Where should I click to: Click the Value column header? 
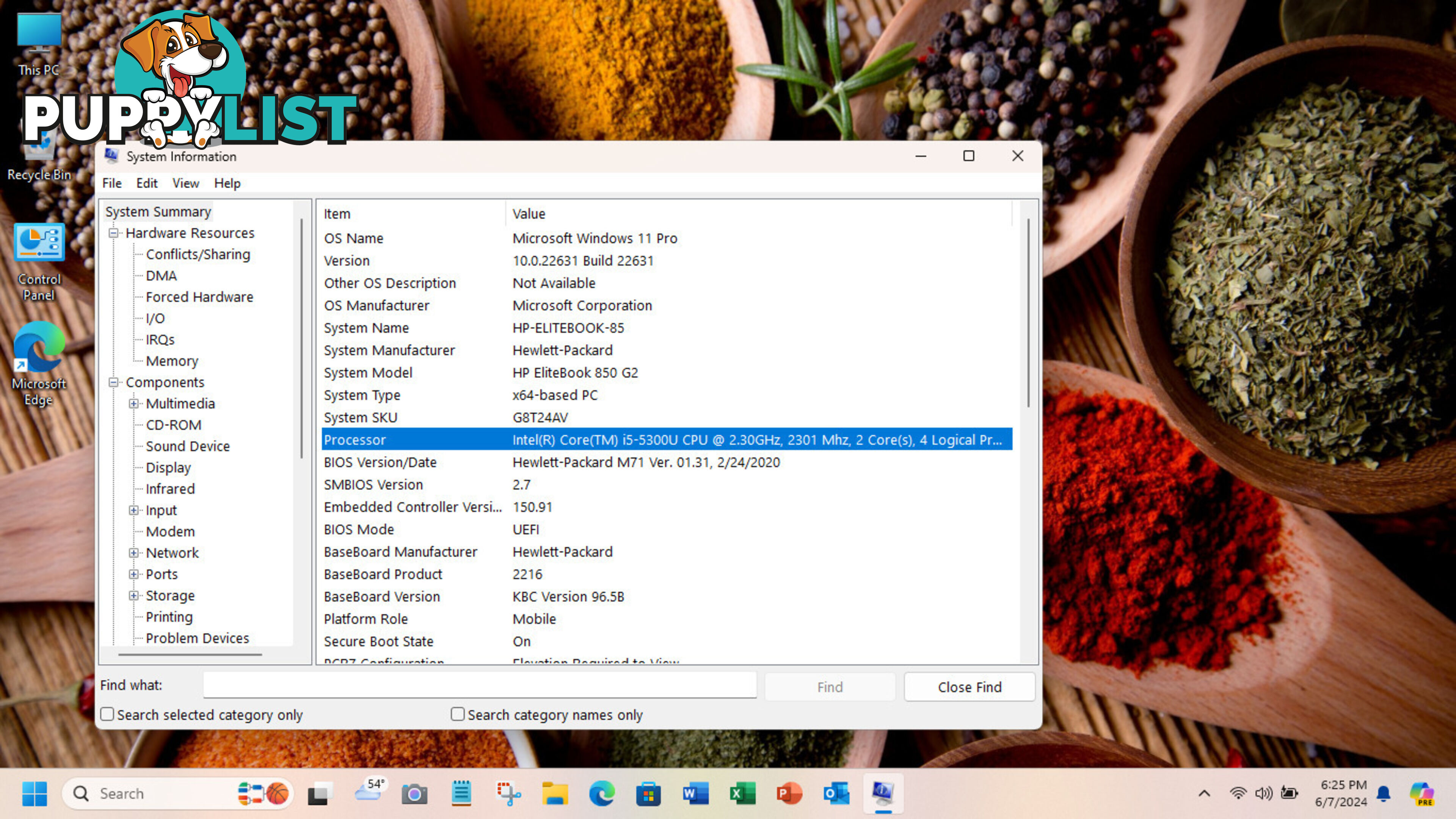click(x=758, y=214)
